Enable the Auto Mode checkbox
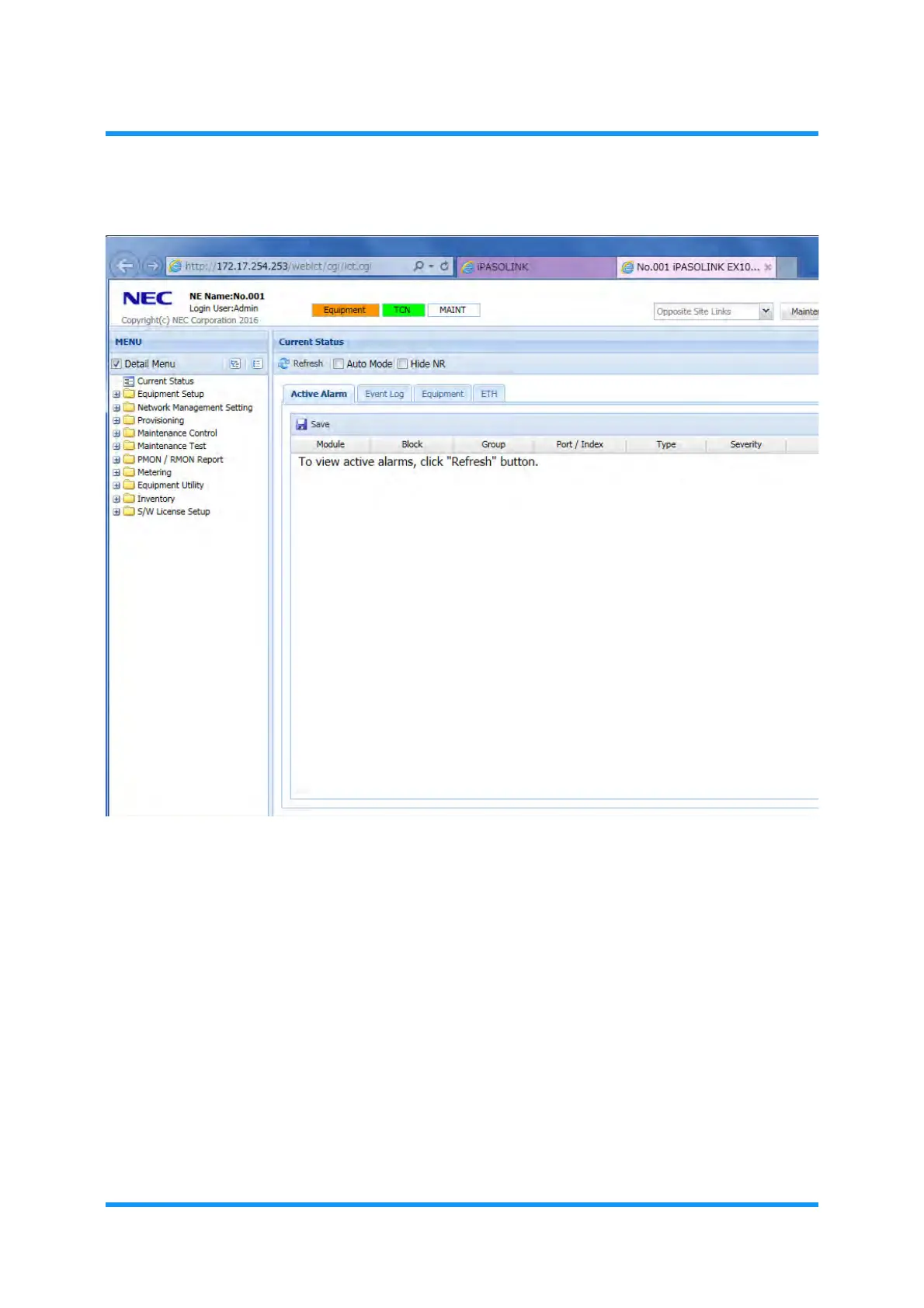The height and width of the screenshot is (1308, 924). click(339, 364)
